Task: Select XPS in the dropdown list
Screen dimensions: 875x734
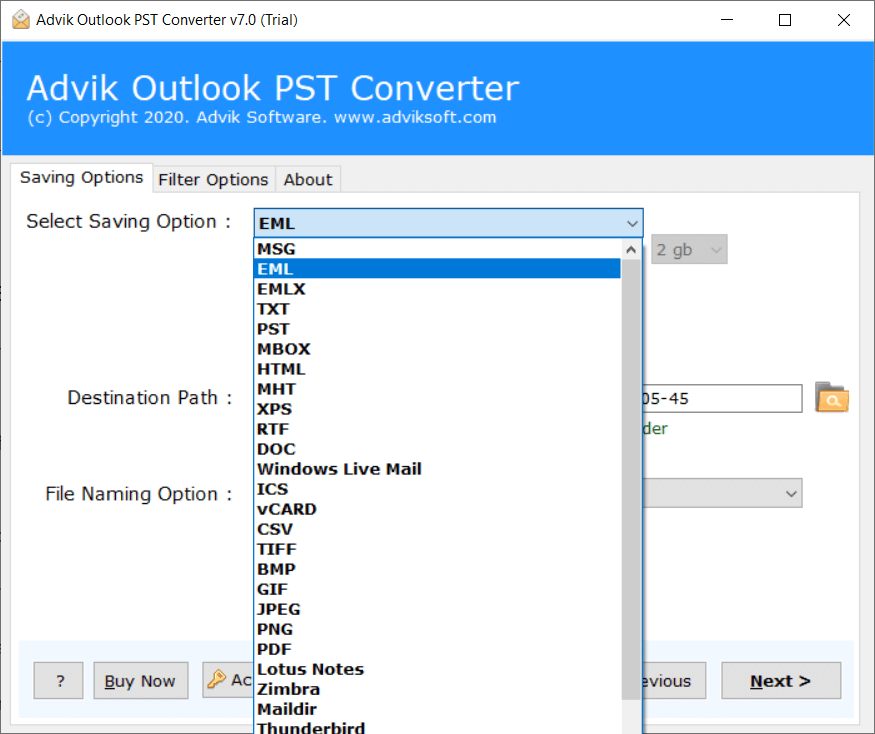Action: tap(438, 409)
